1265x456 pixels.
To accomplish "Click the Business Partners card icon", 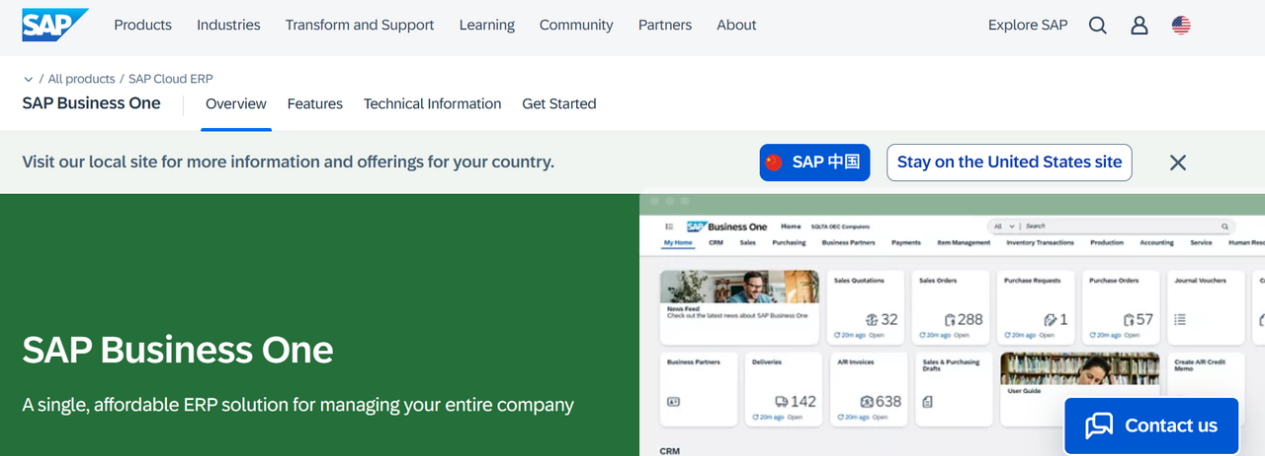I will pos(674,401).
